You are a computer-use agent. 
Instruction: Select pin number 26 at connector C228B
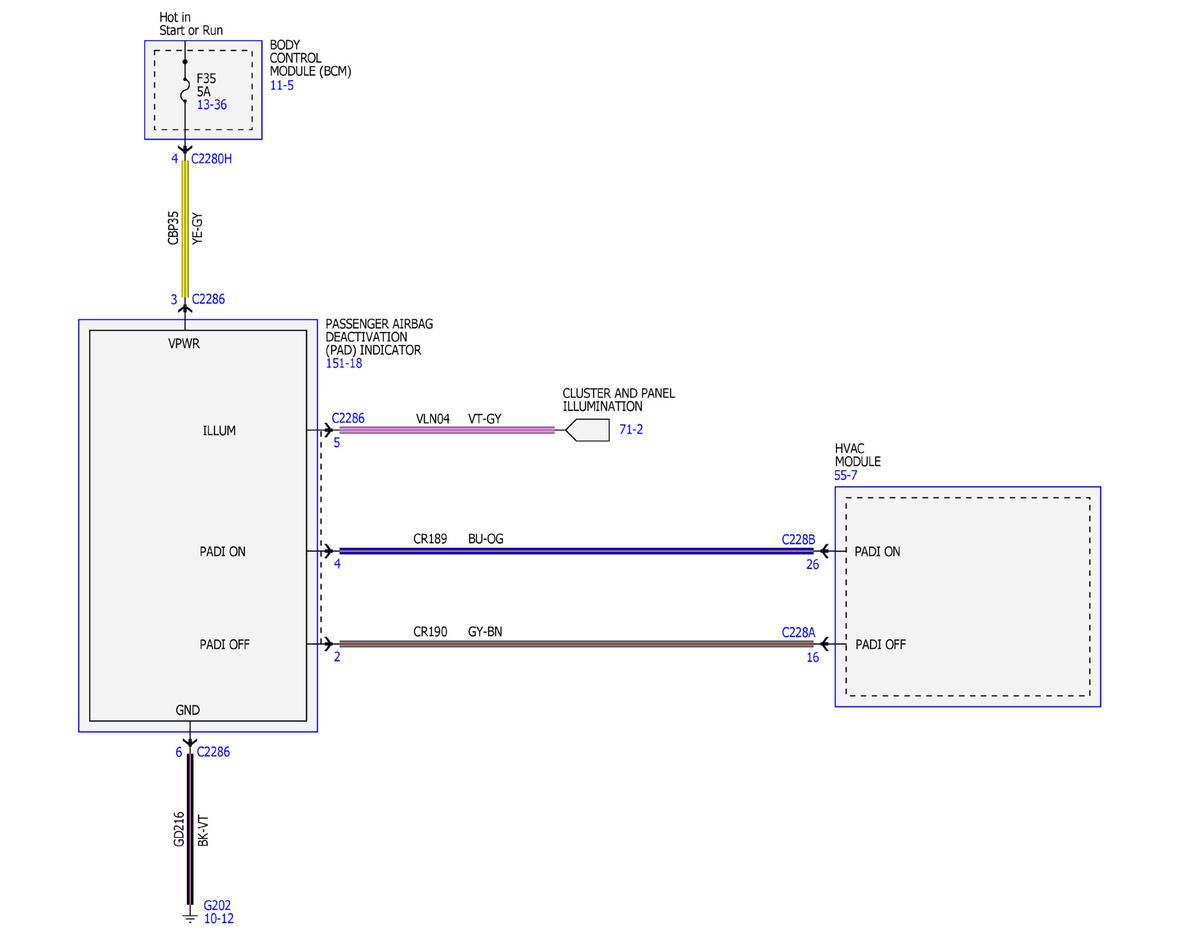(812, 564)
